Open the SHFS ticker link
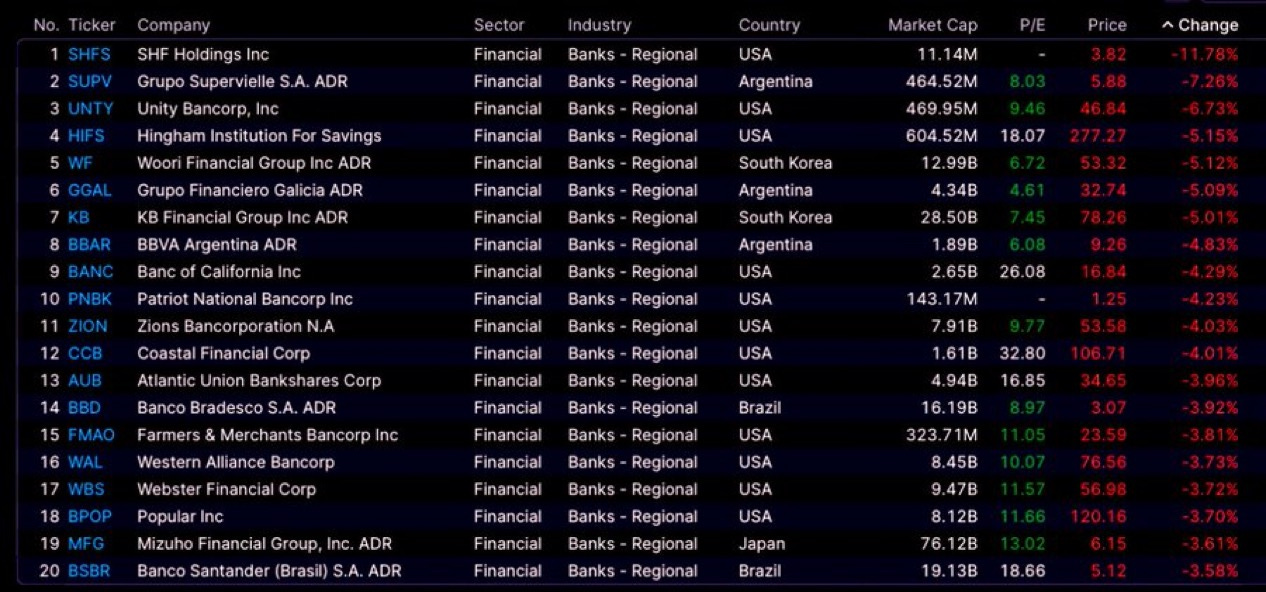The height and width of the screenshot is (592, 1266). pyautogui.click(x=89, y=55)
